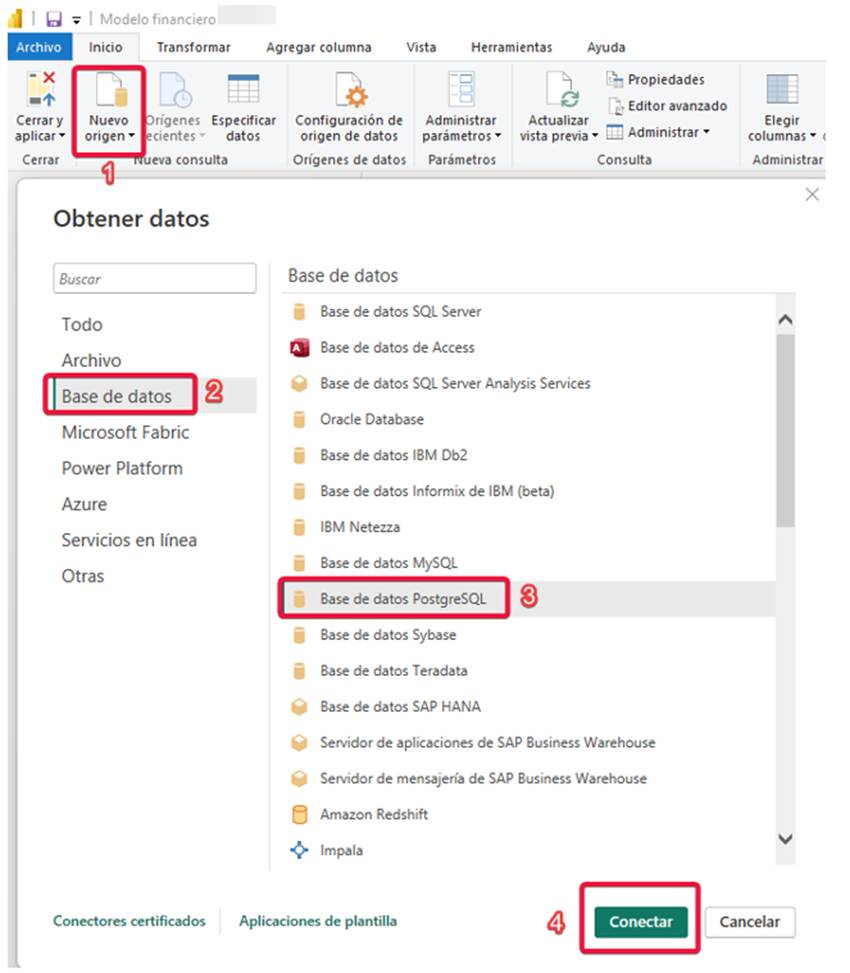850x973 pixels.
Task: Click the Buscar search field
Action: tap(154, 279)
